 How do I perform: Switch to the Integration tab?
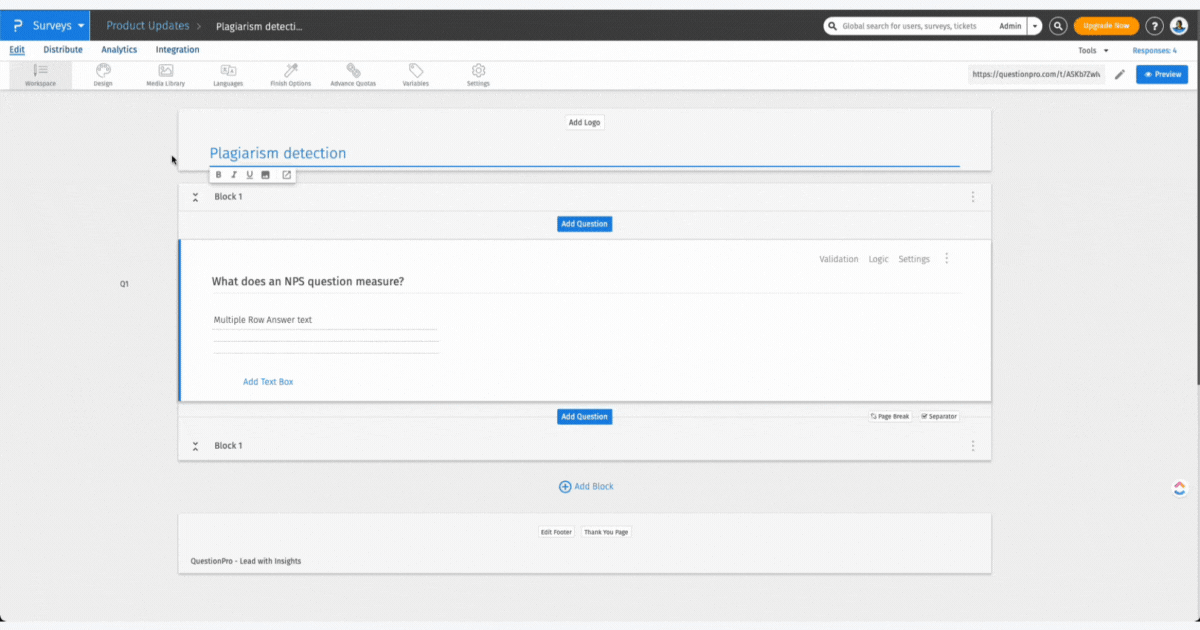(x=177, y=50)
